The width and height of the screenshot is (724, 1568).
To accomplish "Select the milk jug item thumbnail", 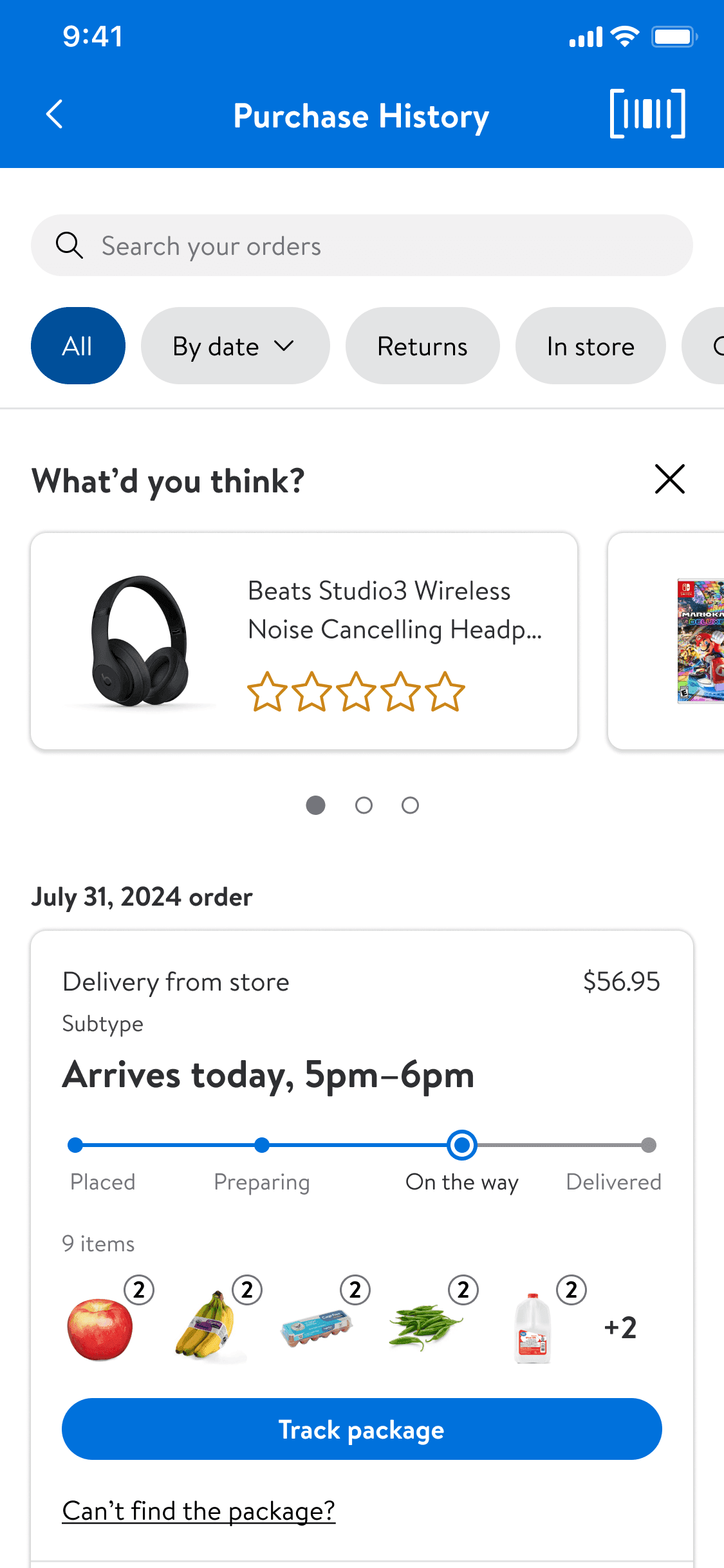I will pyautogui.click(x=533, y=1329).
